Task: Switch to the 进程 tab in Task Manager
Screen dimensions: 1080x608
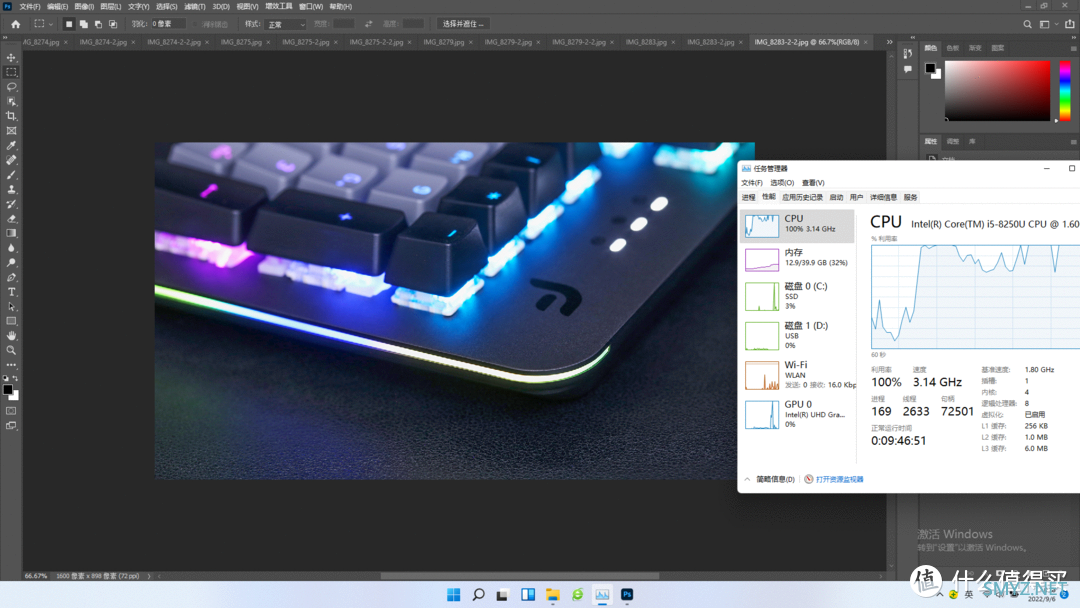Action: pyautogui.click(x=749, y=198)
